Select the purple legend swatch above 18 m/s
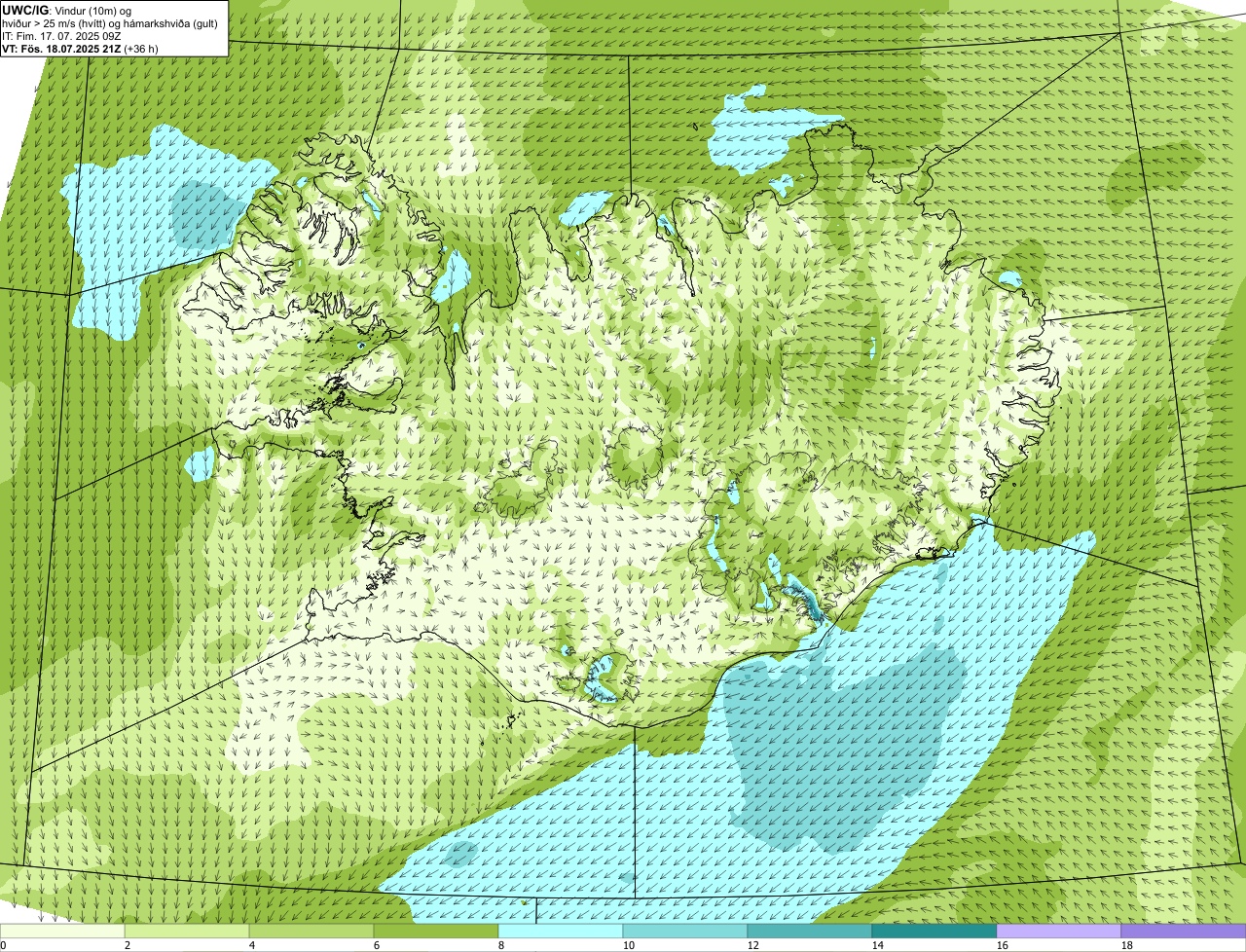The width and height of the screenshot is (1246, 952). [1184, 932]
